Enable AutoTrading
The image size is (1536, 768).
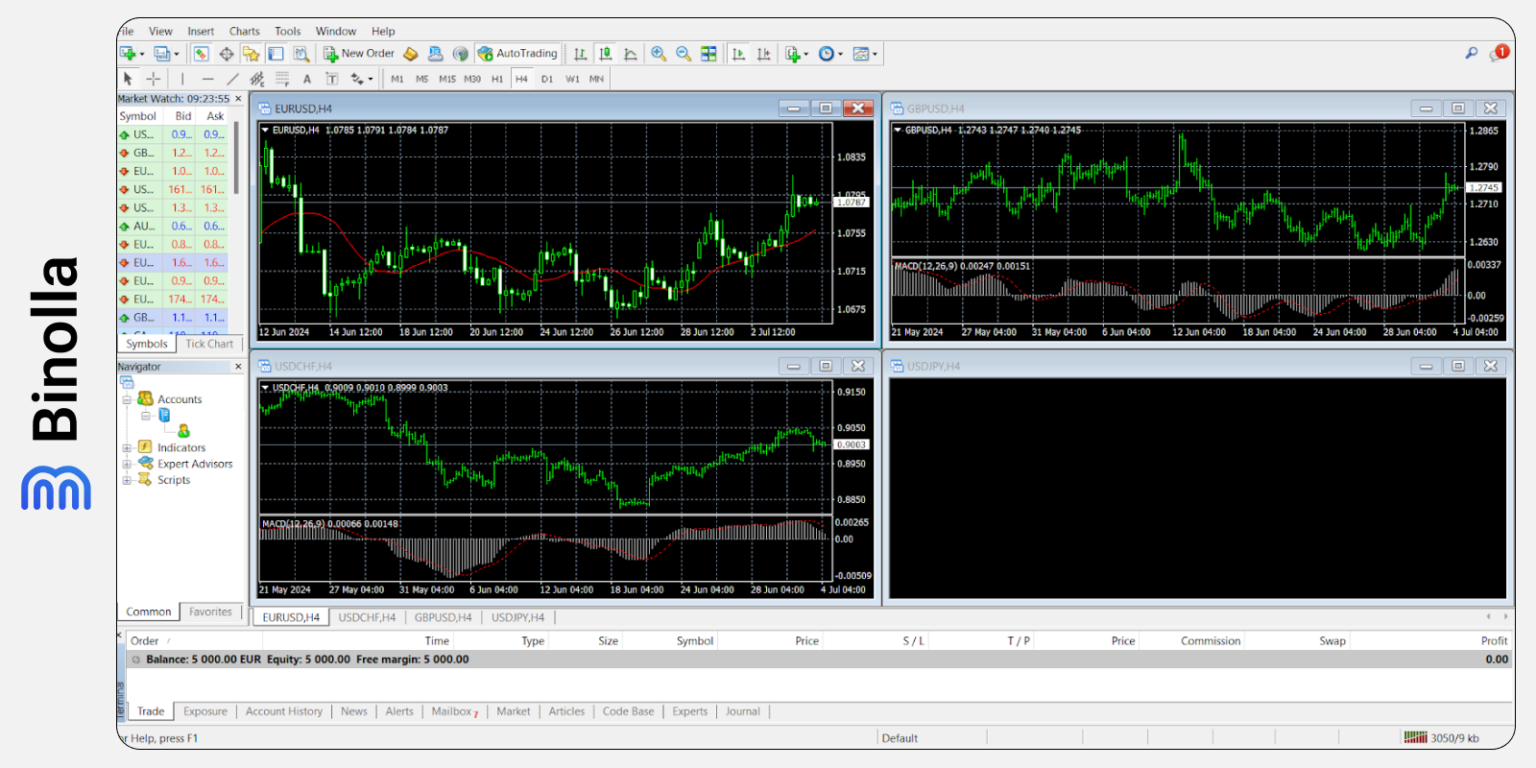click(519, 53)
